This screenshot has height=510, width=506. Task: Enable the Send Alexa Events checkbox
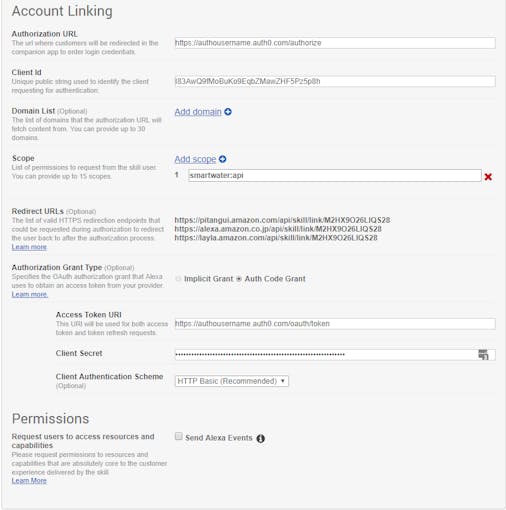click(x=179, y=436)
